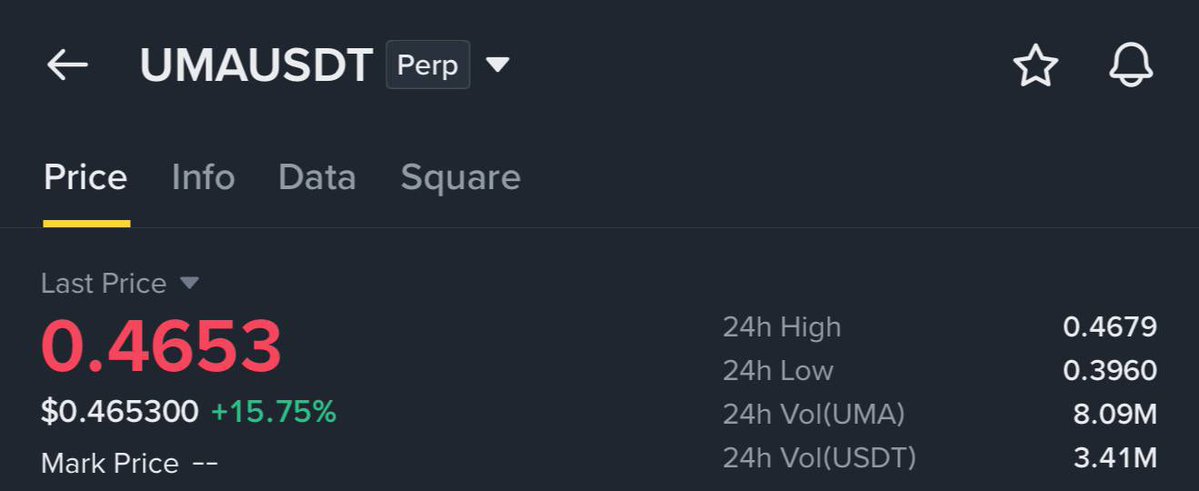1199x491 pixels.
Task: Tap the 24h Vol(USDT) value 3.41M
Action: 1115,458
